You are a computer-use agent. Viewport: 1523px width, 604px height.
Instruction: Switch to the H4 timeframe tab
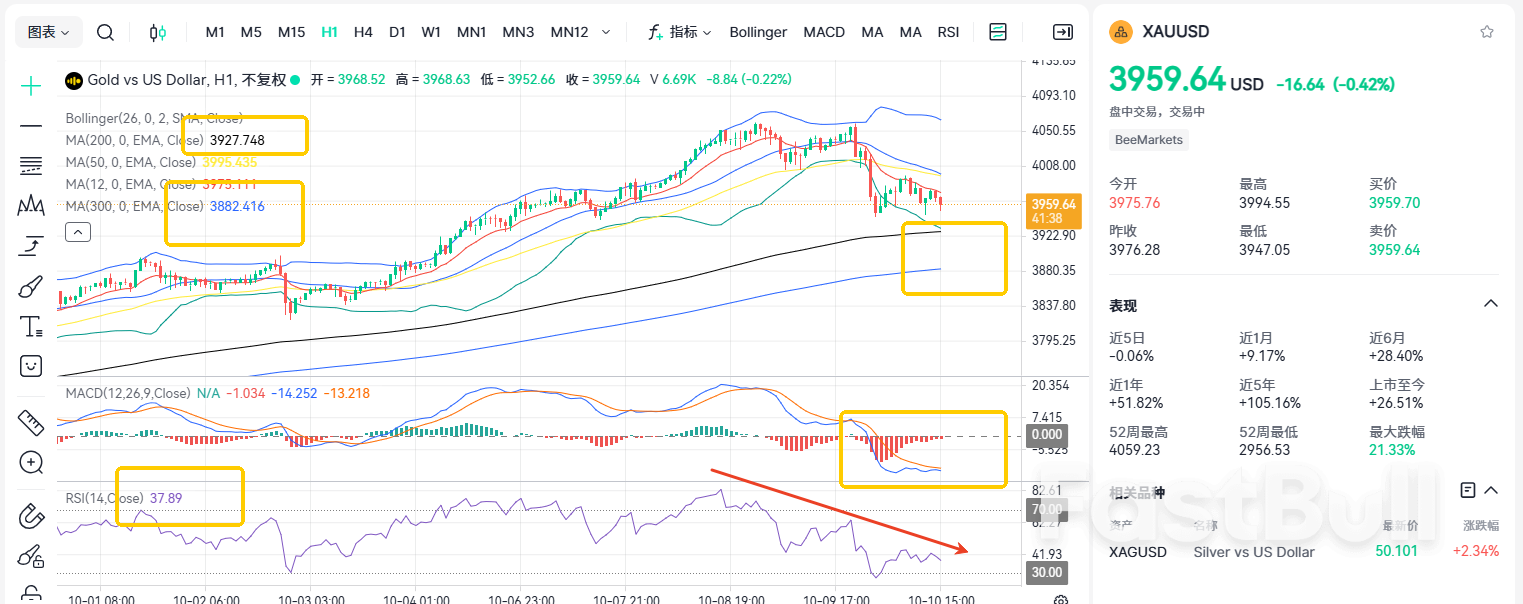pos(363,31)
